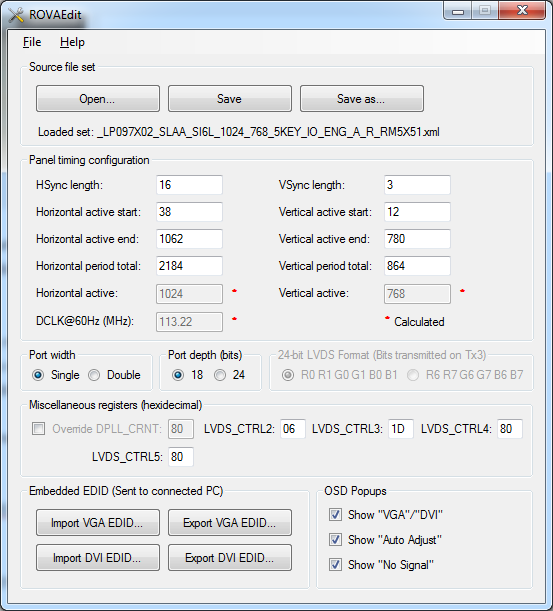
Task: Select Single port width radio button
Action: (x=38, y=375)
